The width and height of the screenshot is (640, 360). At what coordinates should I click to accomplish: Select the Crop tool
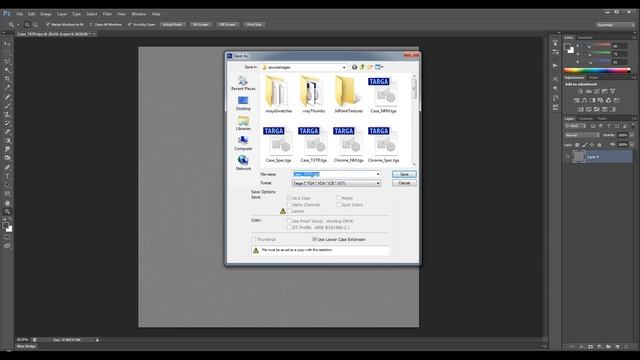(x=7, y=79)
